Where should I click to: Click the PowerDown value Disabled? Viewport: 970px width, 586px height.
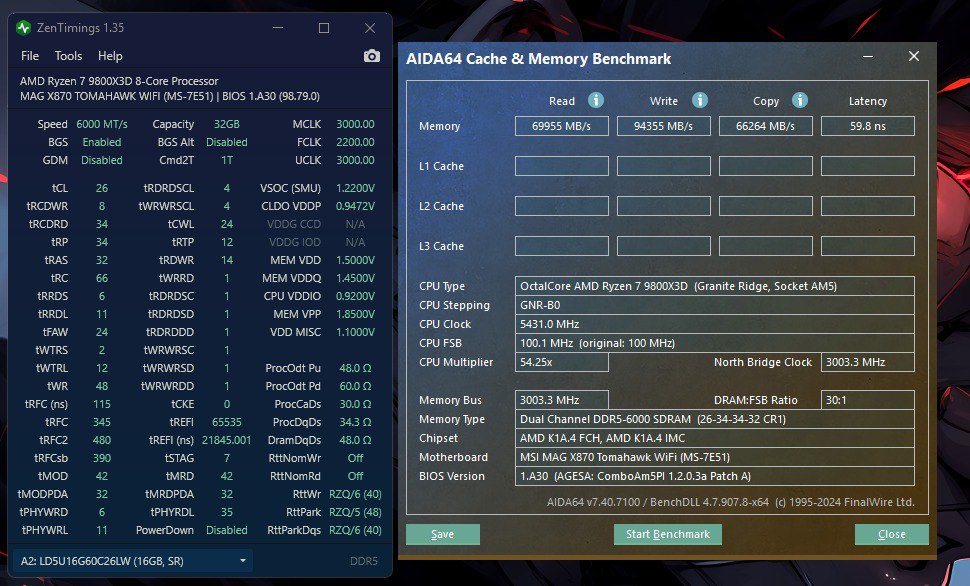click(x=226, y=530)
